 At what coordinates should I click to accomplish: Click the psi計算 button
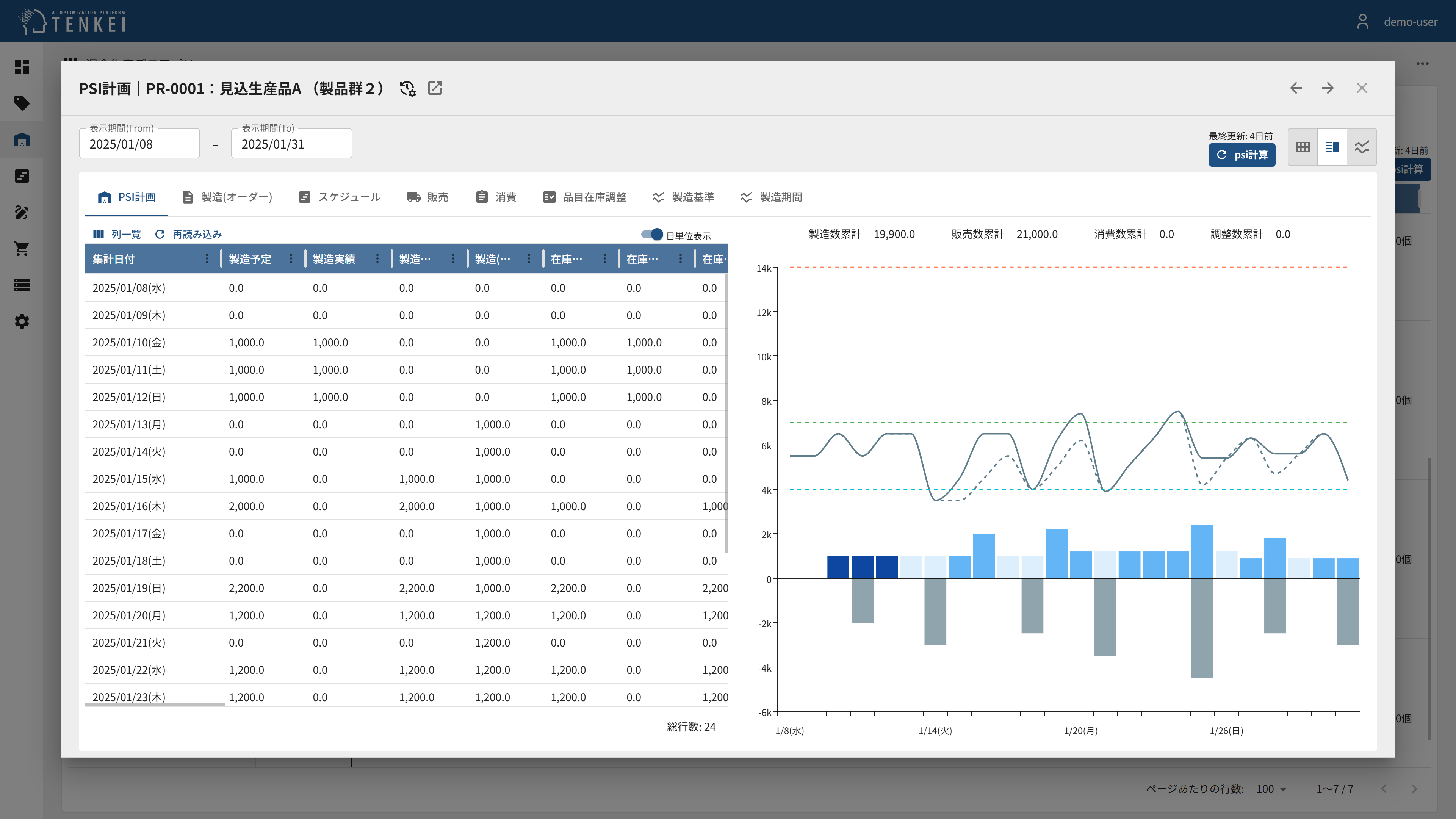click(1242, 155)
